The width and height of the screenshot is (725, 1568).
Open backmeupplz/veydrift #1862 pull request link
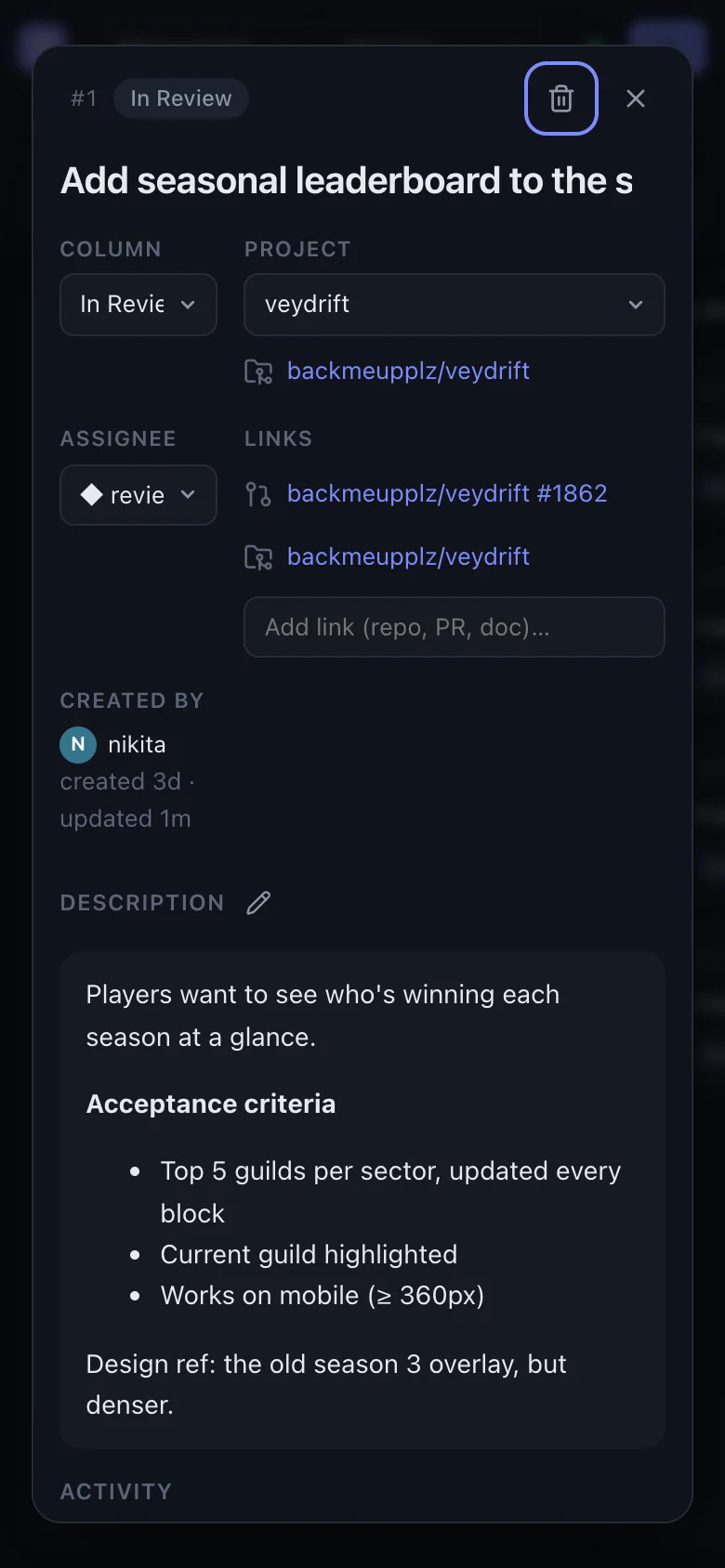[447, 493]
